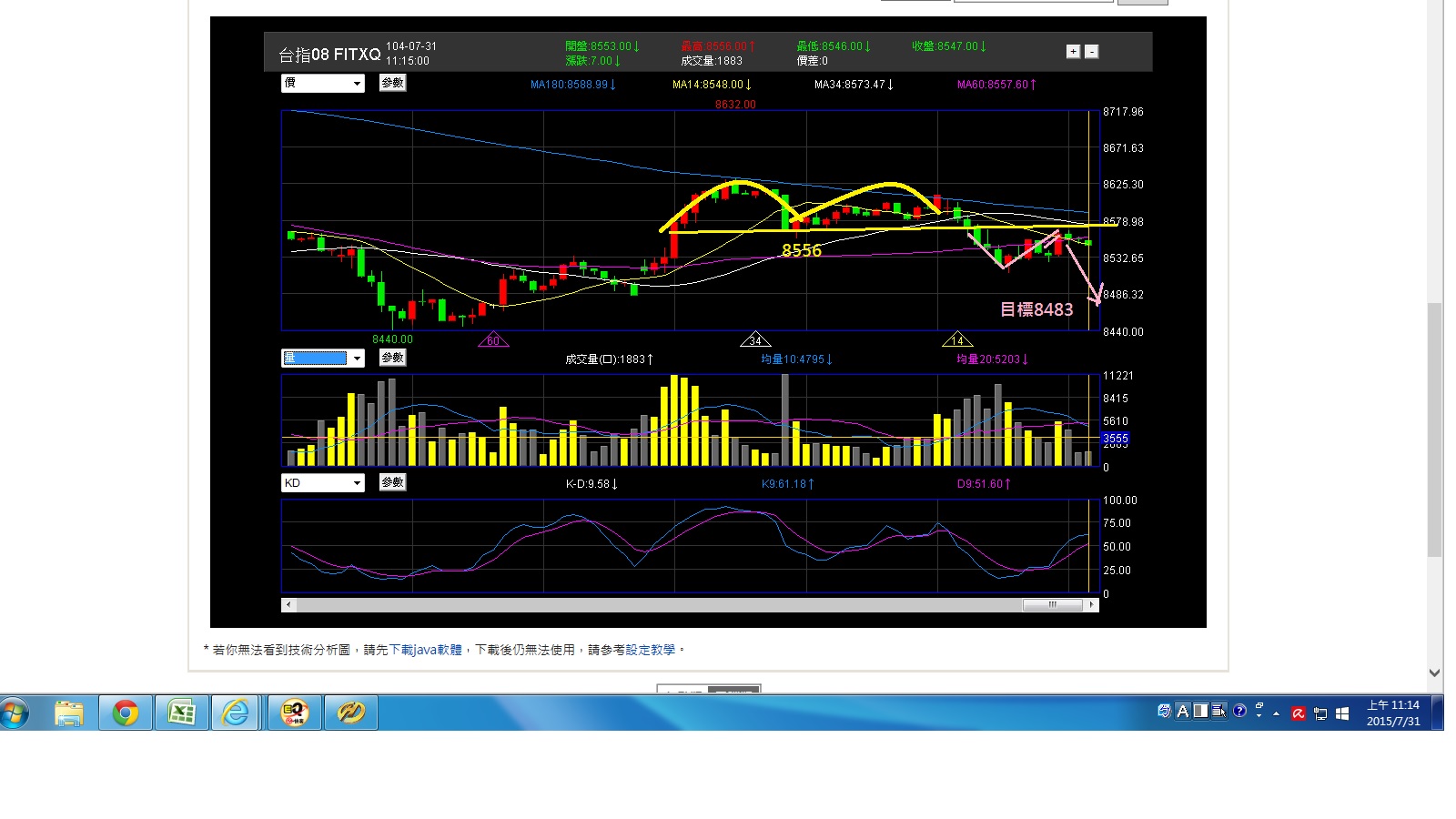Screen dimensions: 1456x819
Task: Open the 下載java軟體 download link
Action: (x=425, y=650)
